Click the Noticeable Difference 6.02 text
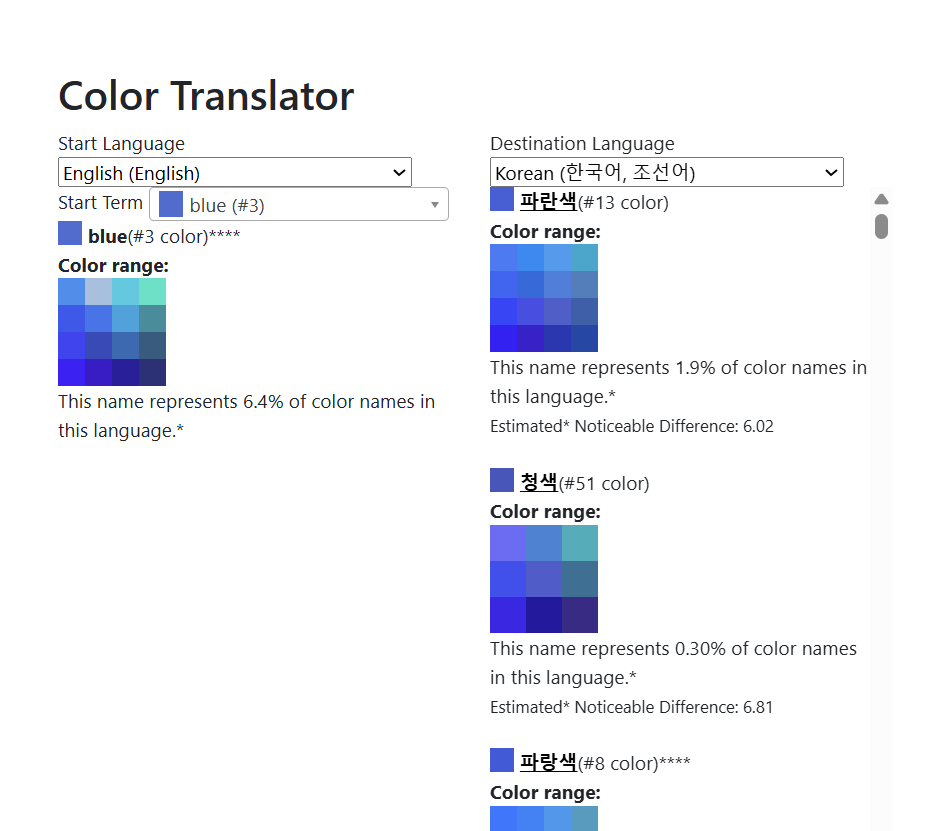 click(x=631, y=426)
